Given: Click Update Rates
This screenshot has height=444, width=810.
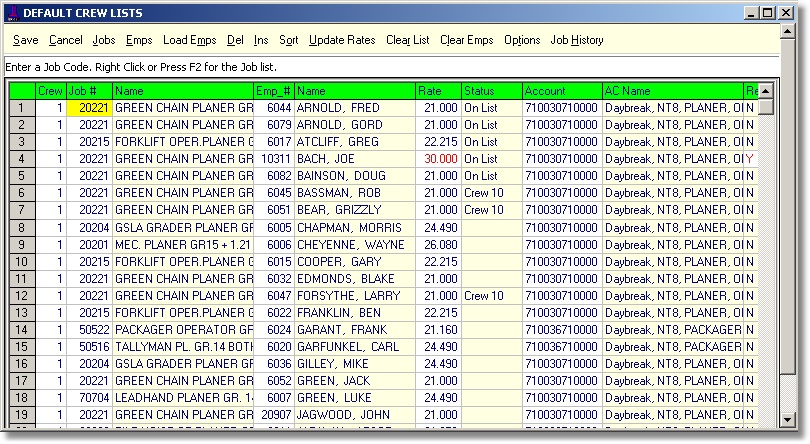Looking at the screenshot, I should pos(342,40).
